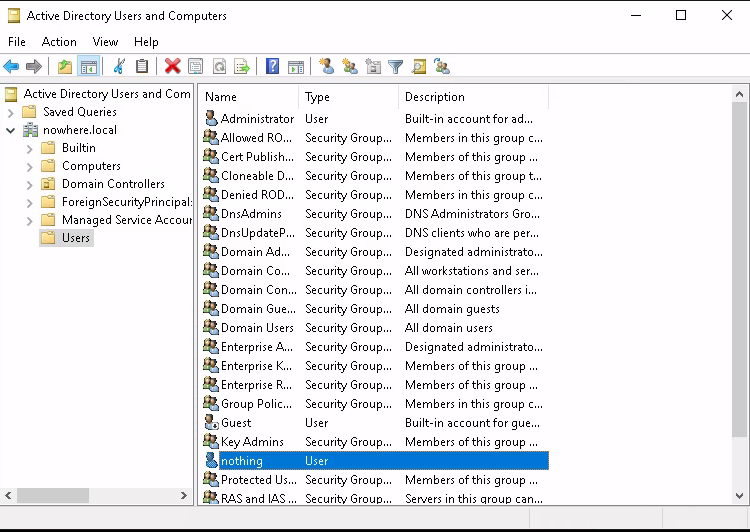The width and height of the screenshot is (750, 532).
Task: Click the Find objects toolbar icon
Action: pos(419,66)
